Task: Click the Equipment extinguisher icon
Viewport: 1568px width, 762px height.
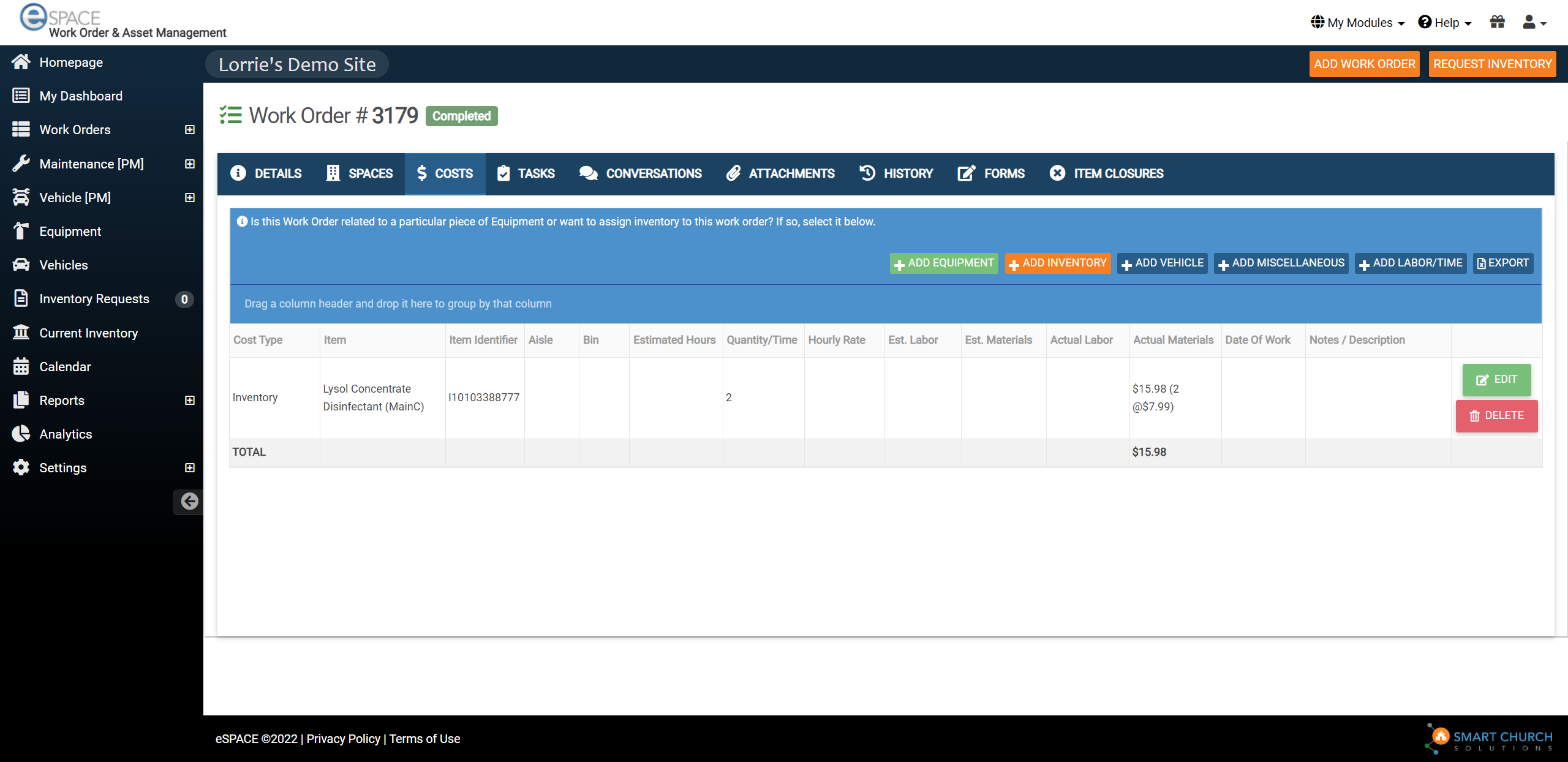Action: point(21,231)
